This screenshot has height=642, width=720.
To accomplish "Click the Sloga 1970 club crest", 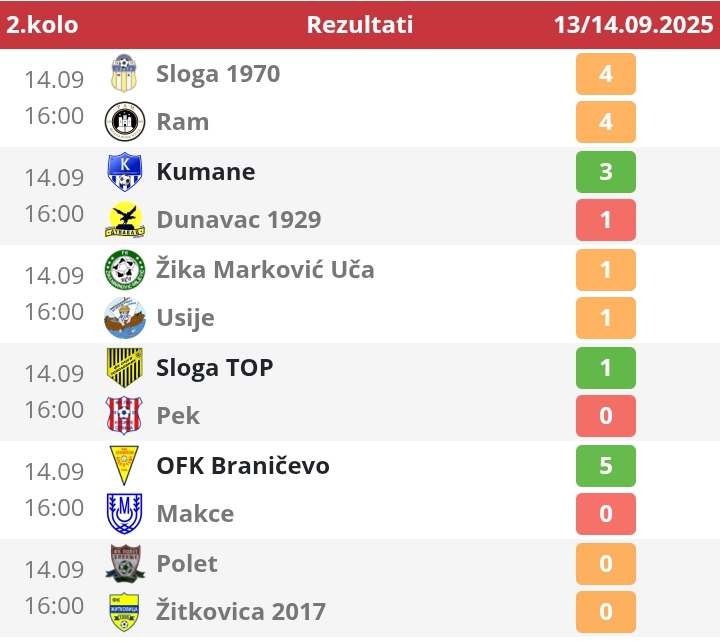I will click(124, 73).
